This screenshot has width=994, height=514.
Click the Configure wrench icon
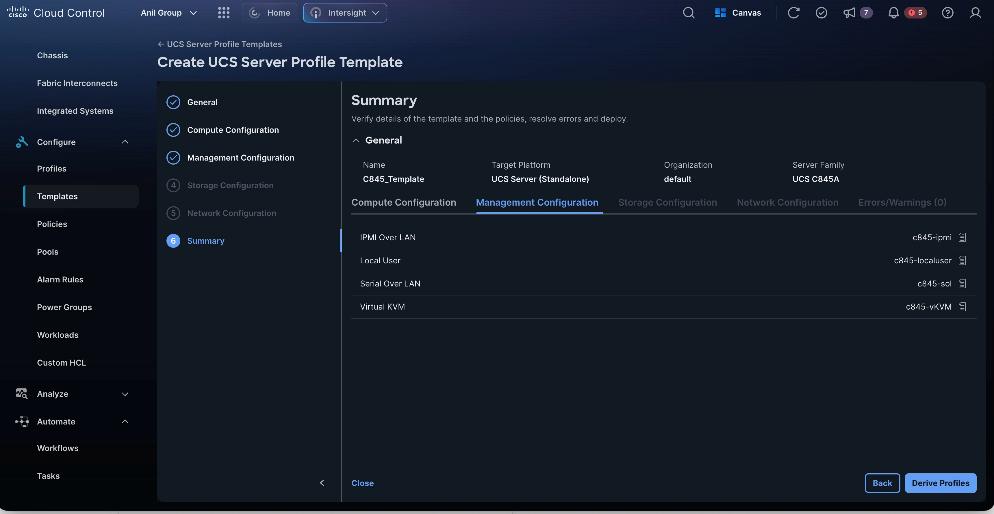pyautogui.click(x=22, y=142)
